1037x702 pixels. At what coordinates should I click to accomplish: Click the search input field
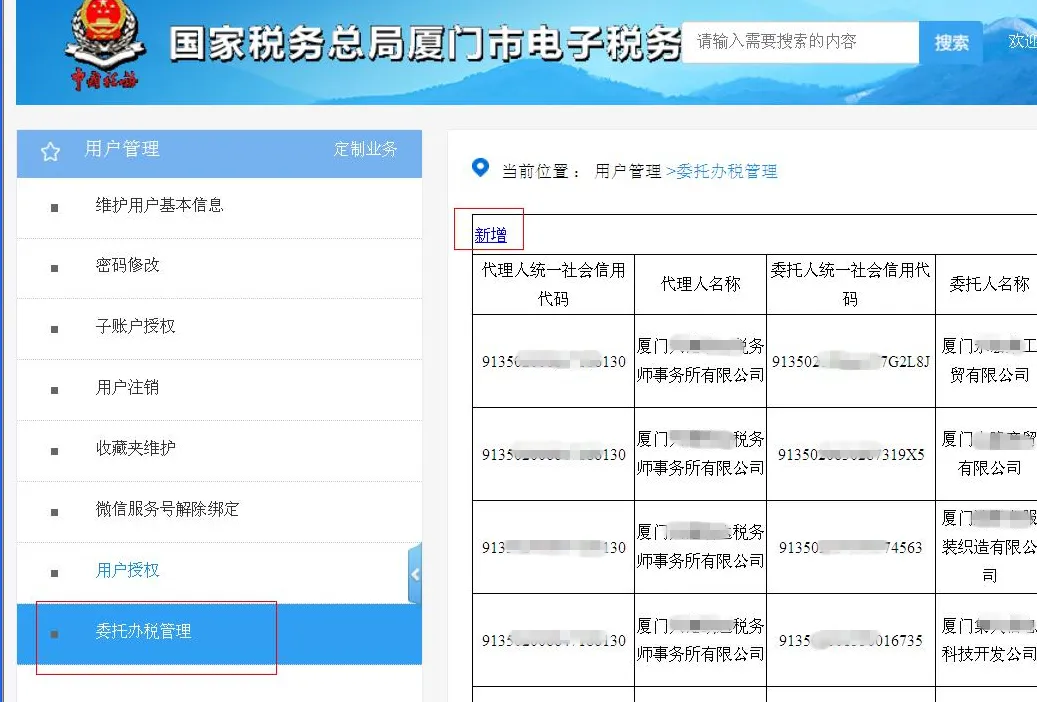click(x=800, y=41)
